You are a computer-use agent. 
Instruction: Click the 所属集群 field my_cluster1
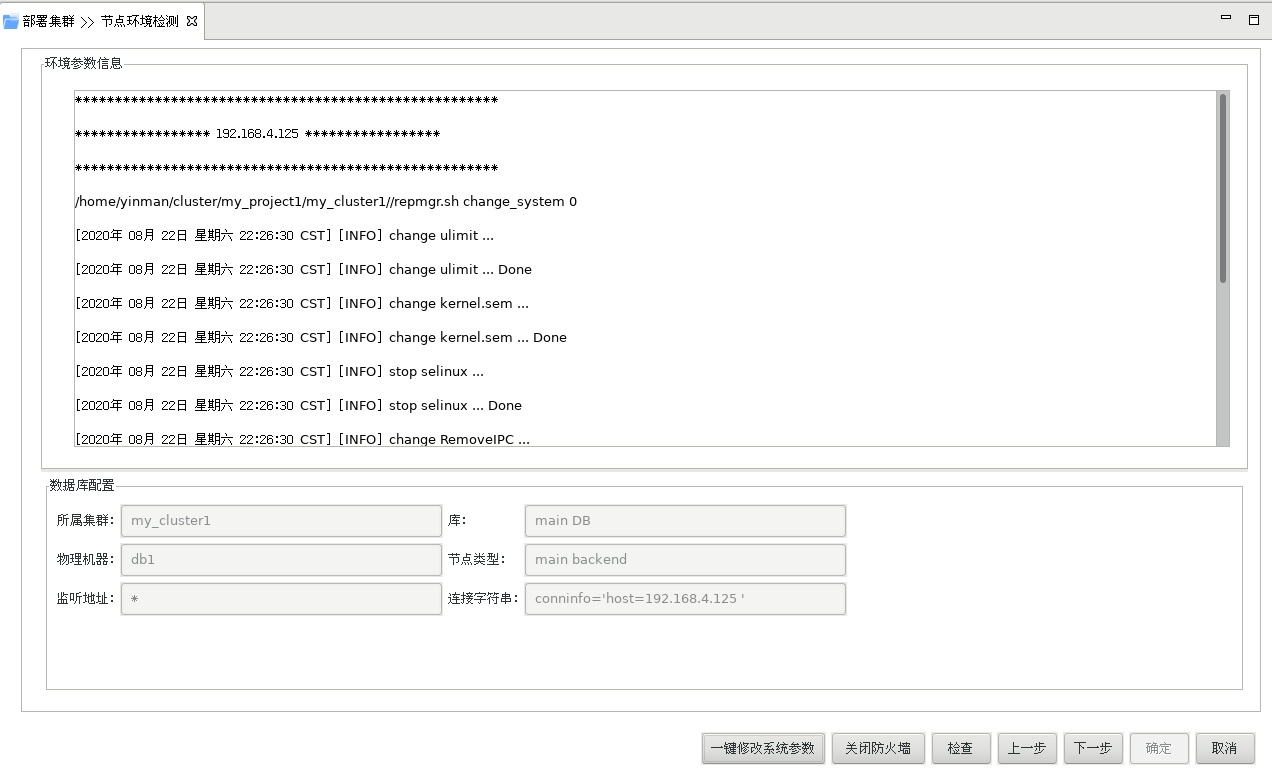(x=281, y=520)
